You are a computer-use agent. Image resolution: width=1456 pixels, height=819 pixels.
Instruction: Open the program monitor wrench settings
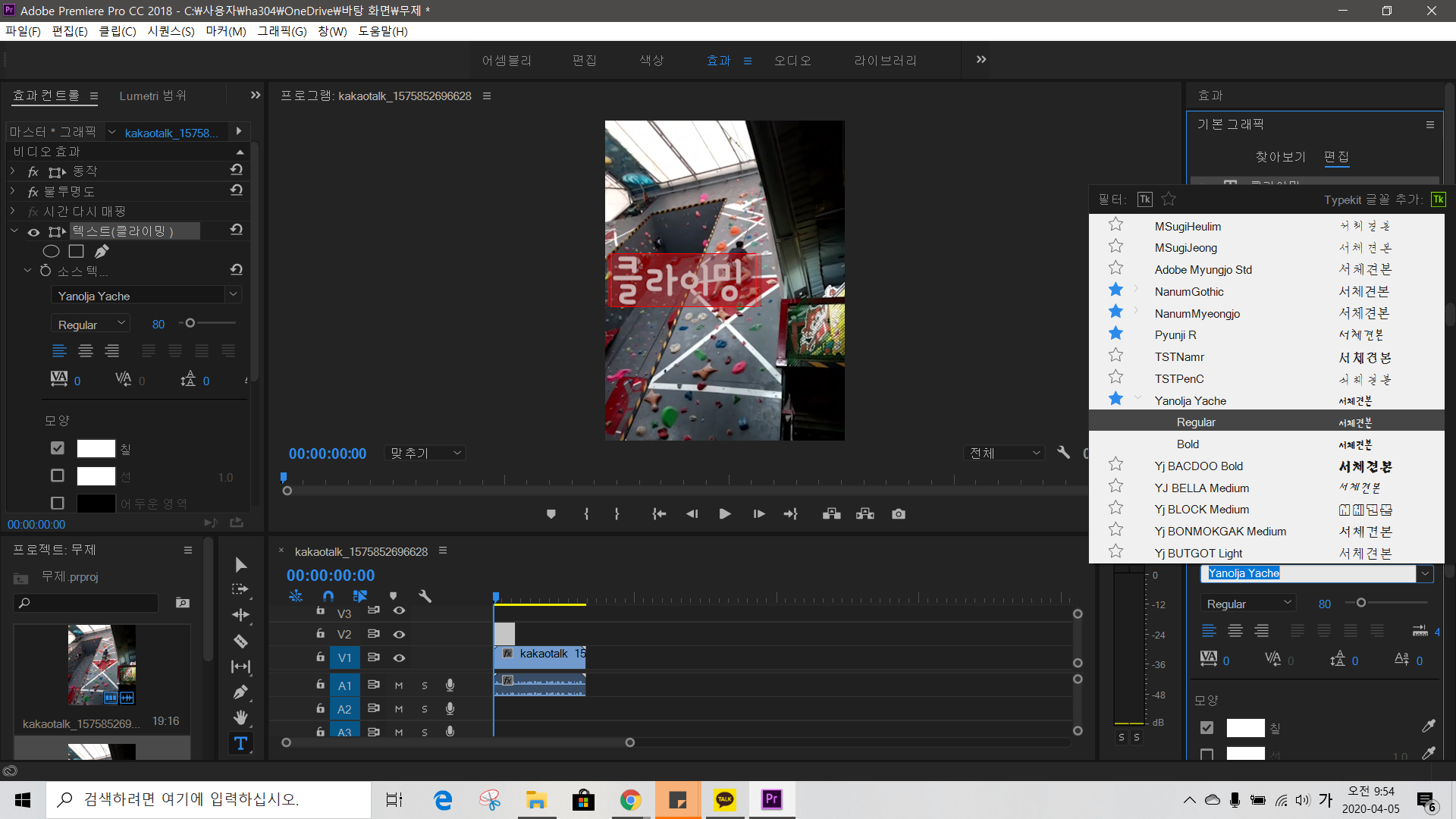[1064, 453]
